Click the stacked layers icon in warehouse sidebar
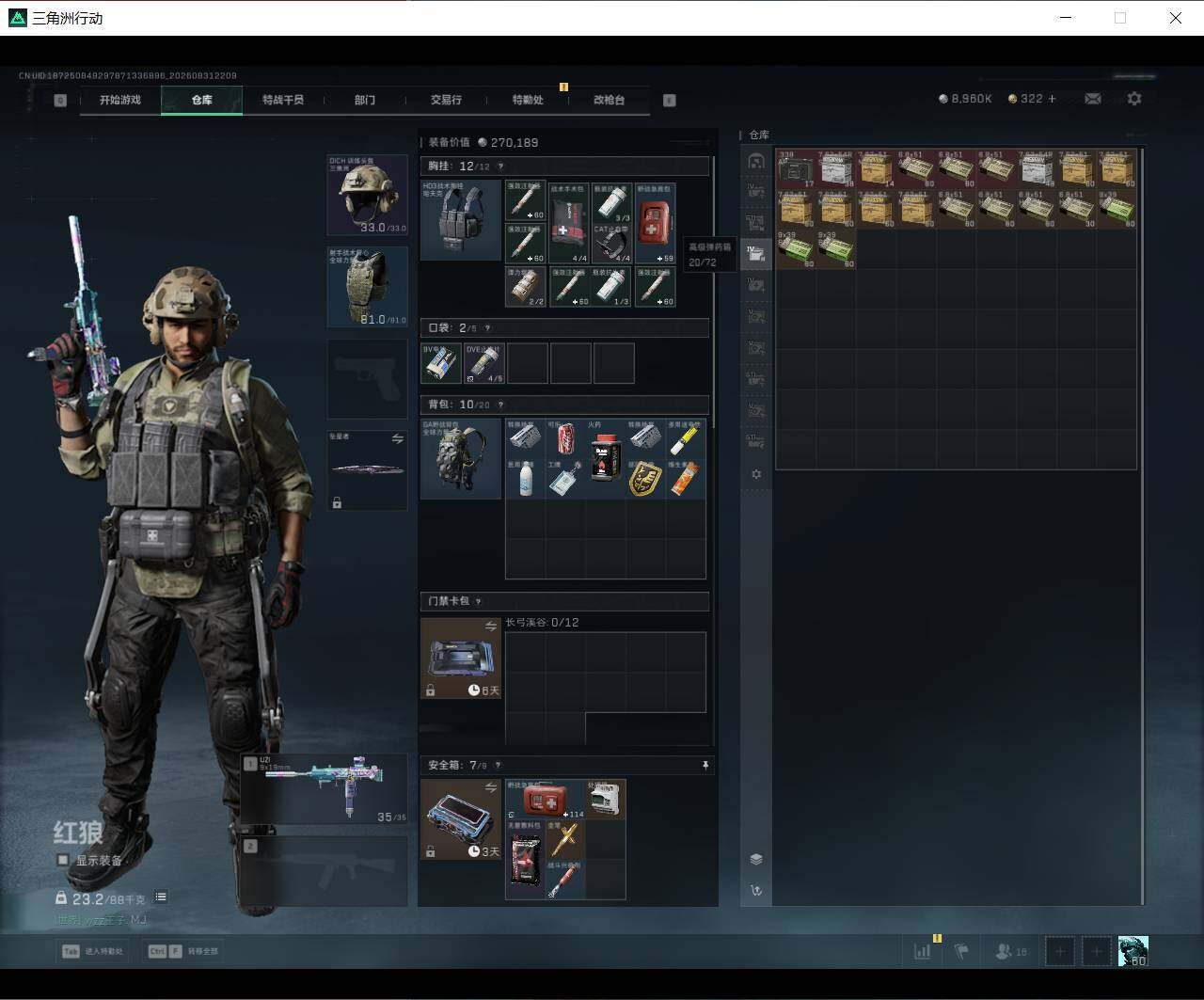 [755, 859]
